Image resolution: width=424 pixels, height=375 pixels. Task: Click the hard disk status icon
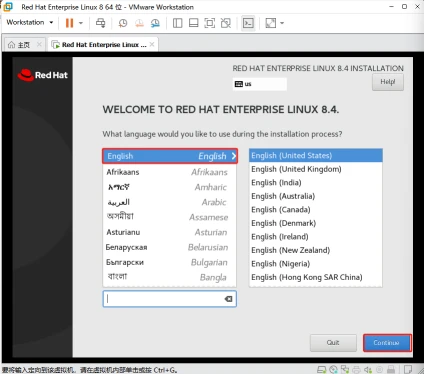(321, 370)
